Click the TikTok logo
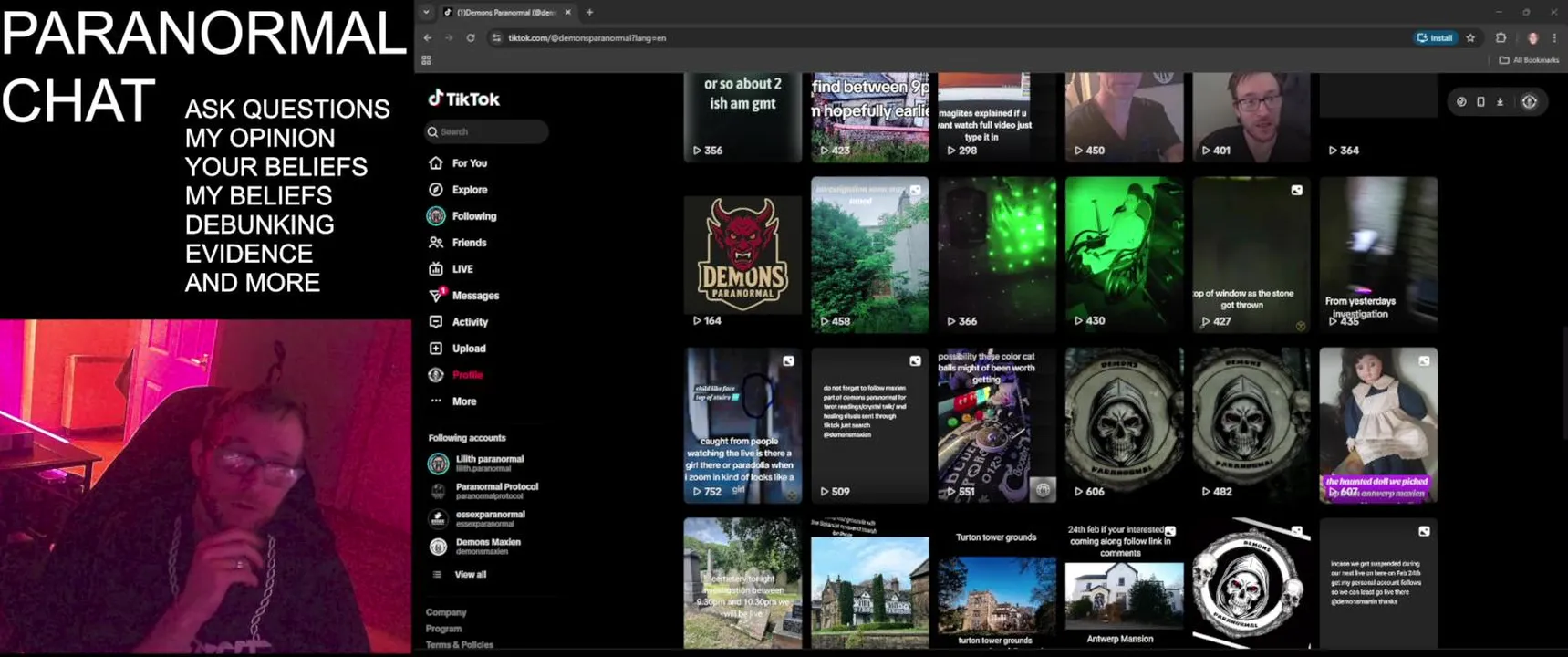 463,99
